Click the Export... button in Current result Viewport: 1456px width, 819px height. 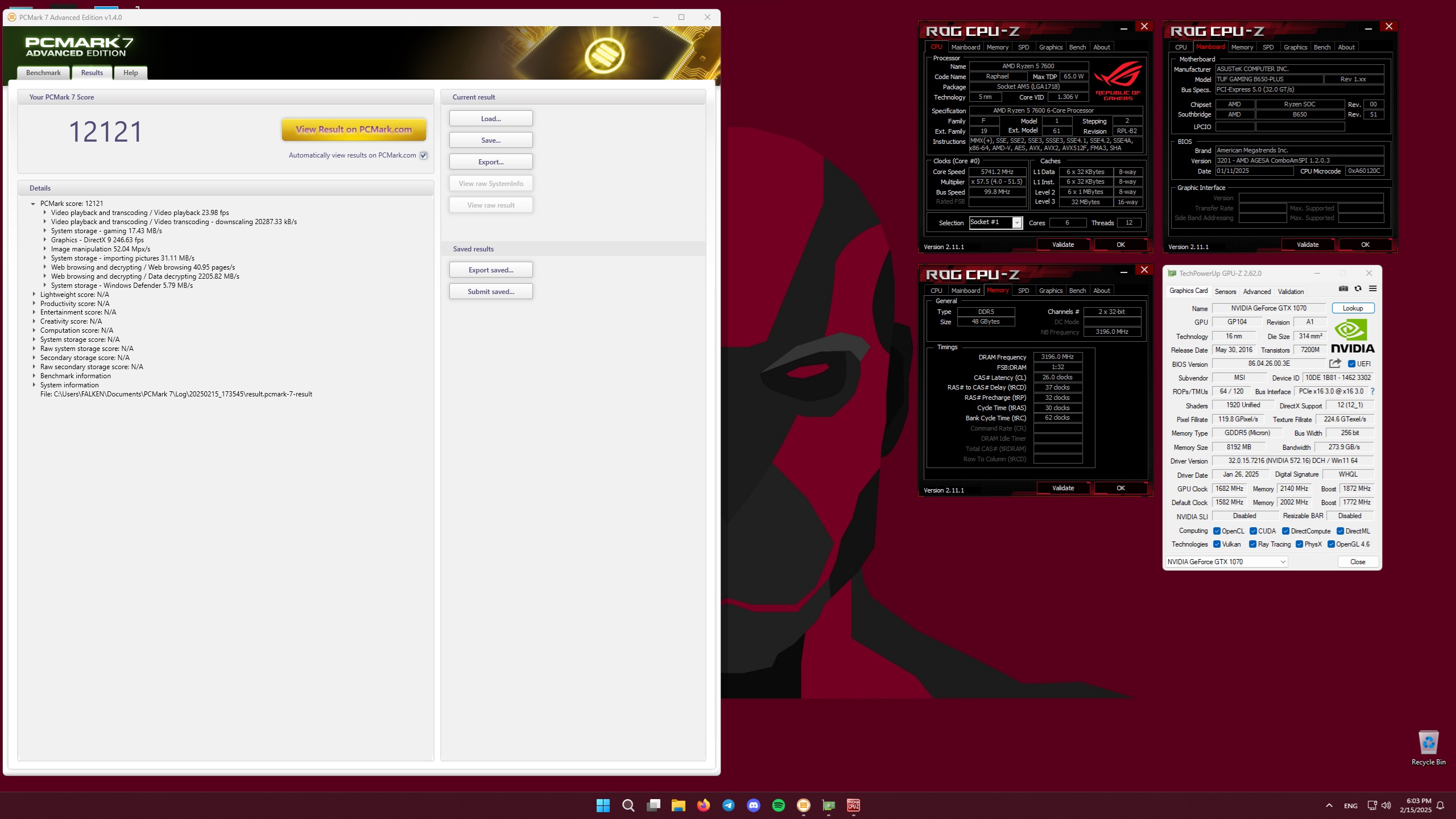click(491, 162)
